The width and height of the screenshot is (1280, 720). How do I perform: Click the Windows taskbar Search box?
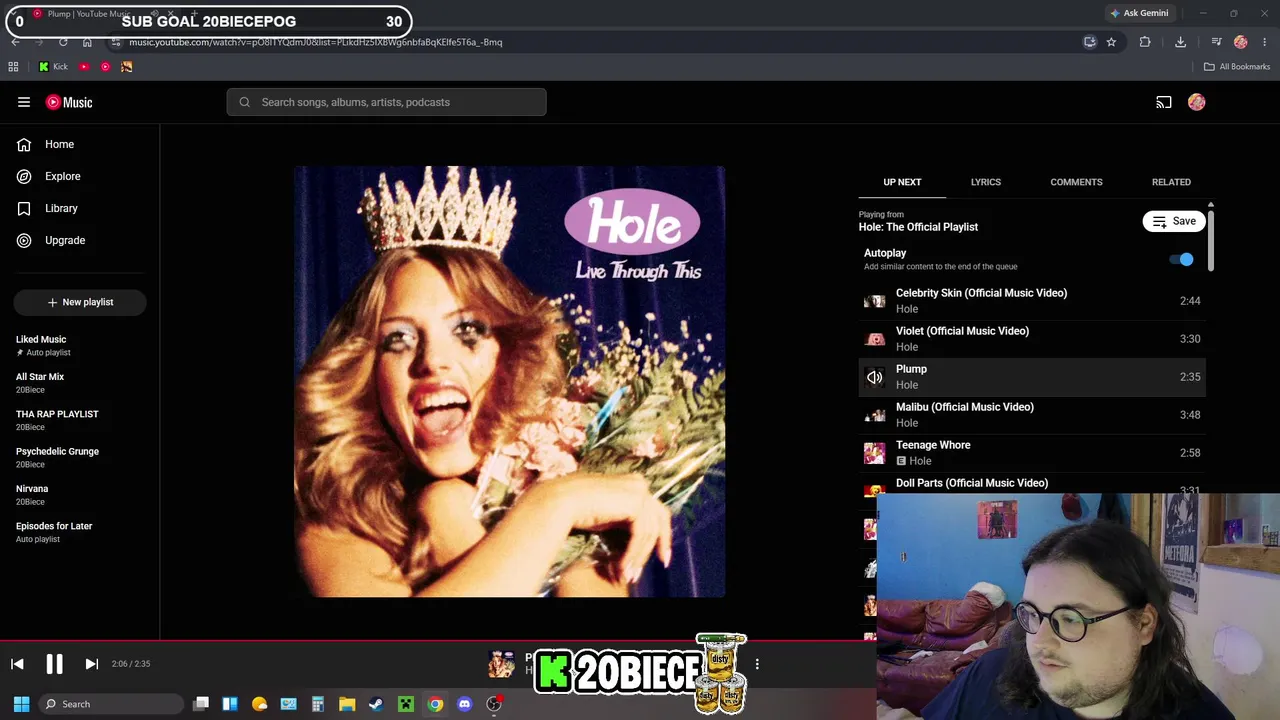pyautogui.click(x=110, y=704)
